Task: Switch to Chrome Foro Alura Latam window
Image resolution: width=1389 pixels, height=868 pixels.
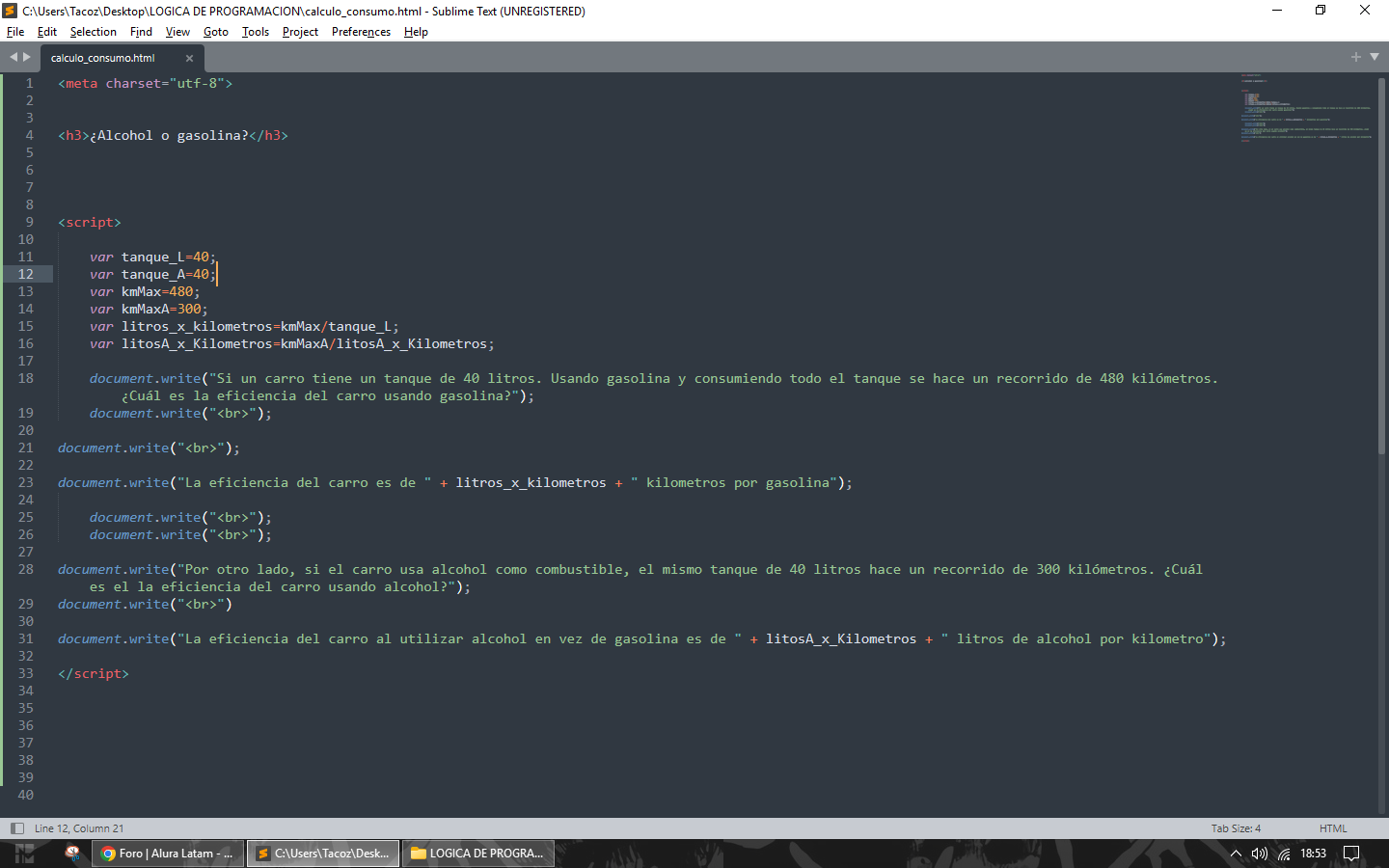Action: click(168, 854)
